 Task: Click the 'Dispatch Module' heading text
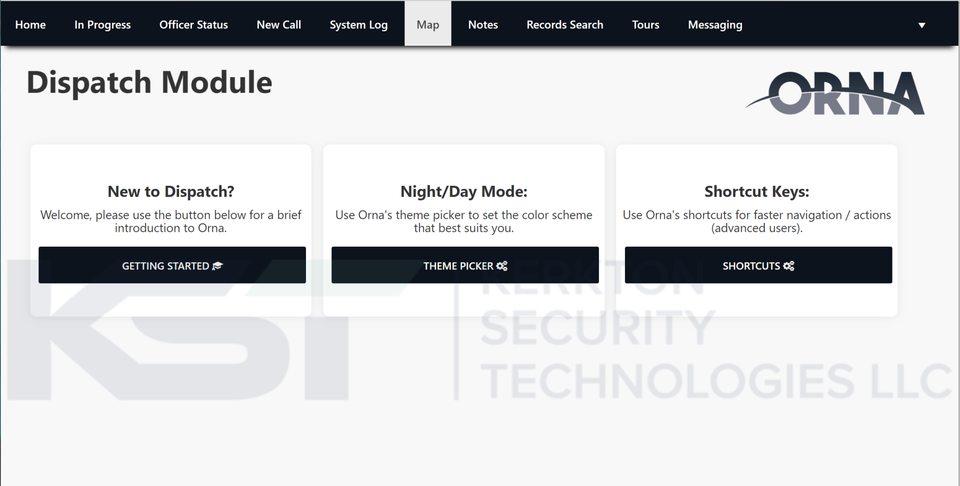pos(149,82)
